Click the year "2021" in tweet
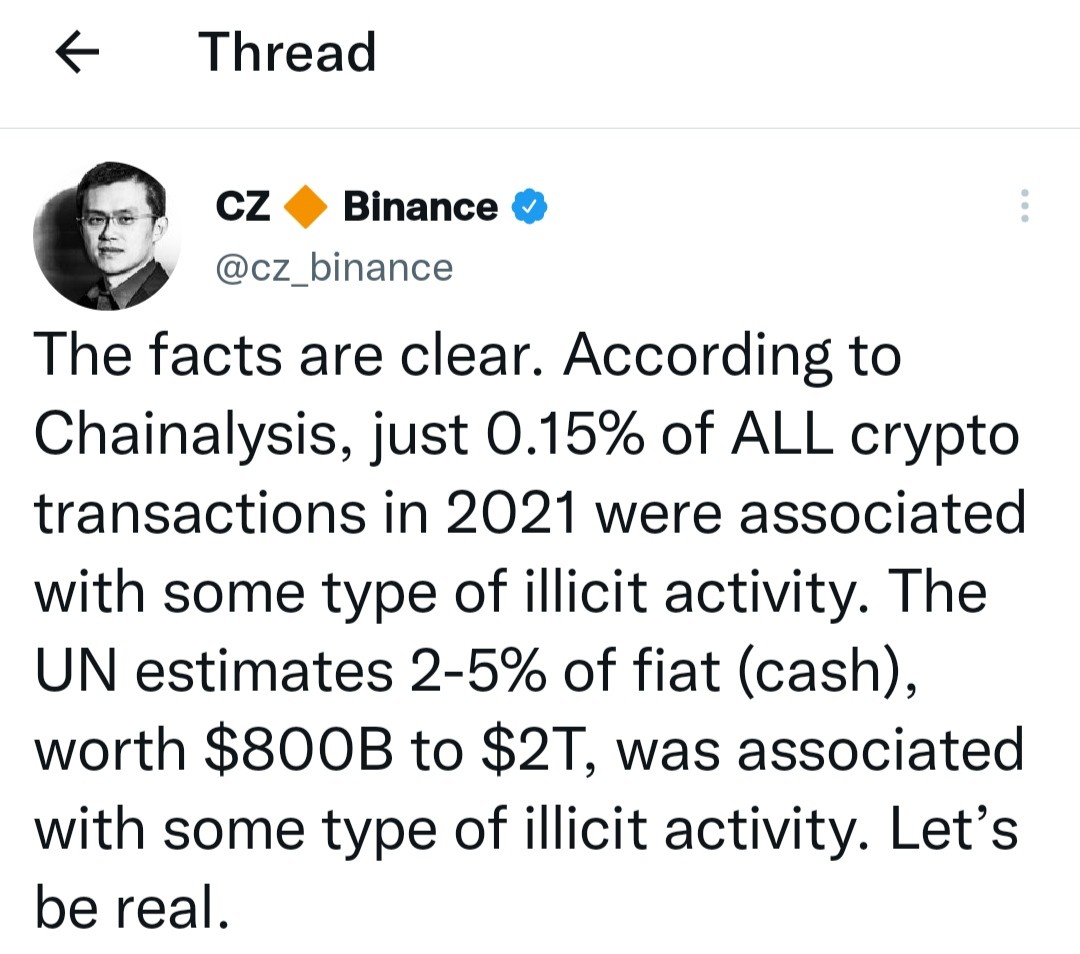 (x=510, y=514)
